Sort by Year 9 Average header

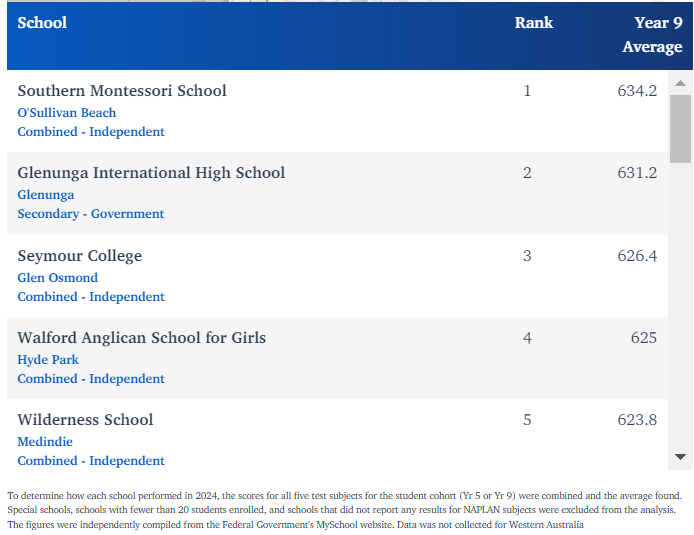(x=652, y=34)
